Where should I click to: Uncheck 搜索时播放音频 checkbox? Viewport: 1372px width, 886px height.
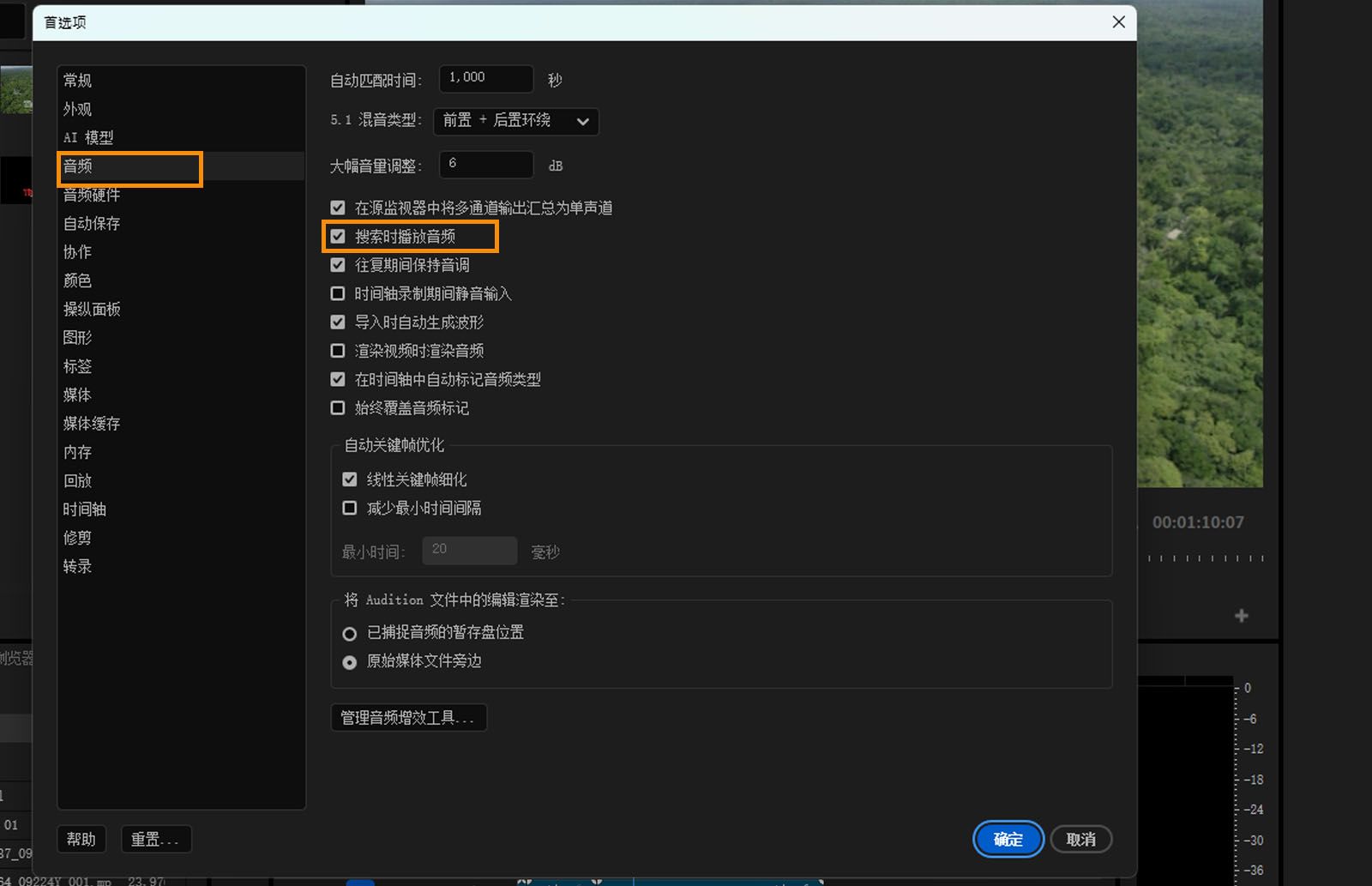coord(337,236)
